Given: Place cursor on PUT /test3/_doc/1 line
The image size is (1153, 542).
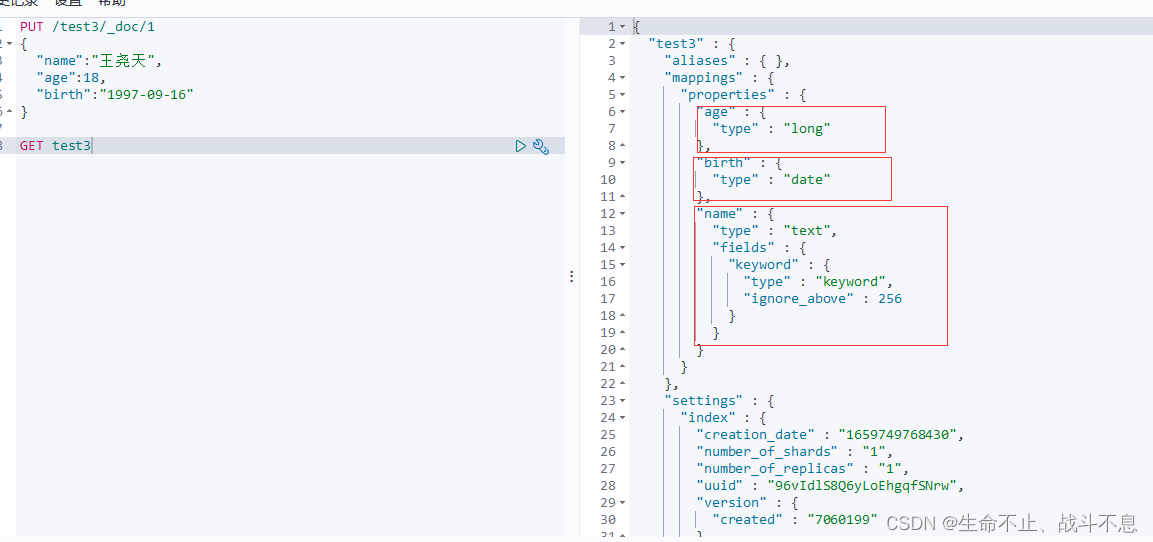Looking at the screenshot, I should [x=88, y=27].
